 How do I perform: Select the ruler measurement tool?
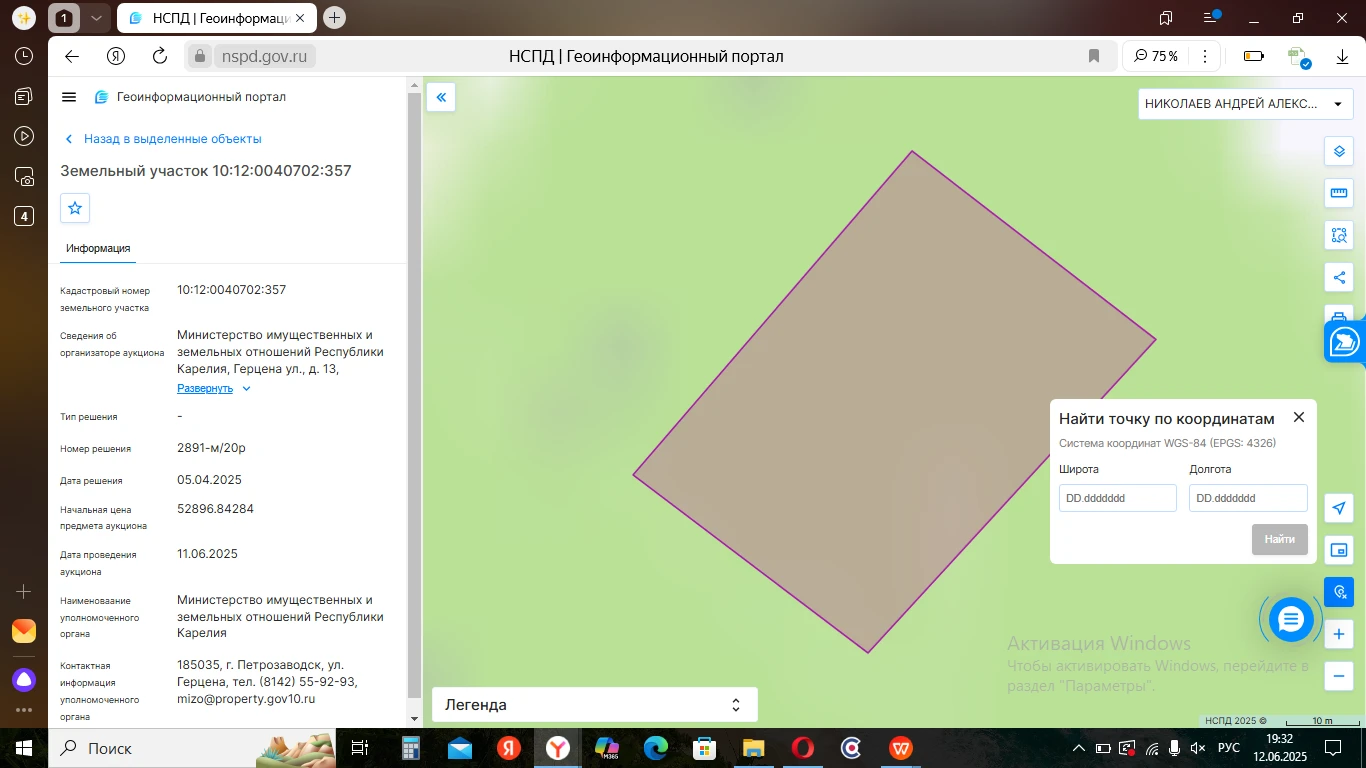(1339, 193)
